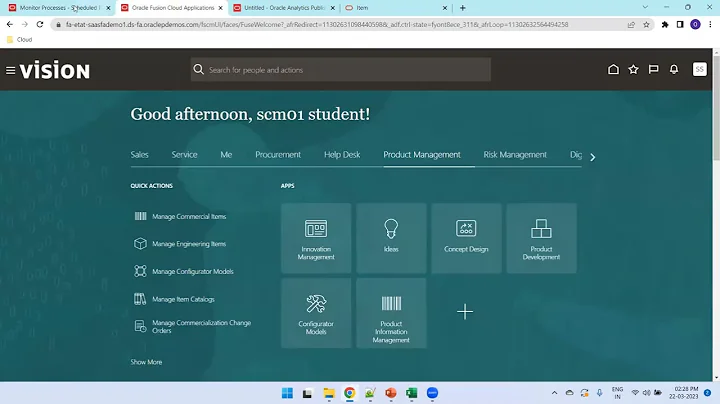720x404 pixels.
Task: Open the Configurator Models app tile
Action: [316, 313]
